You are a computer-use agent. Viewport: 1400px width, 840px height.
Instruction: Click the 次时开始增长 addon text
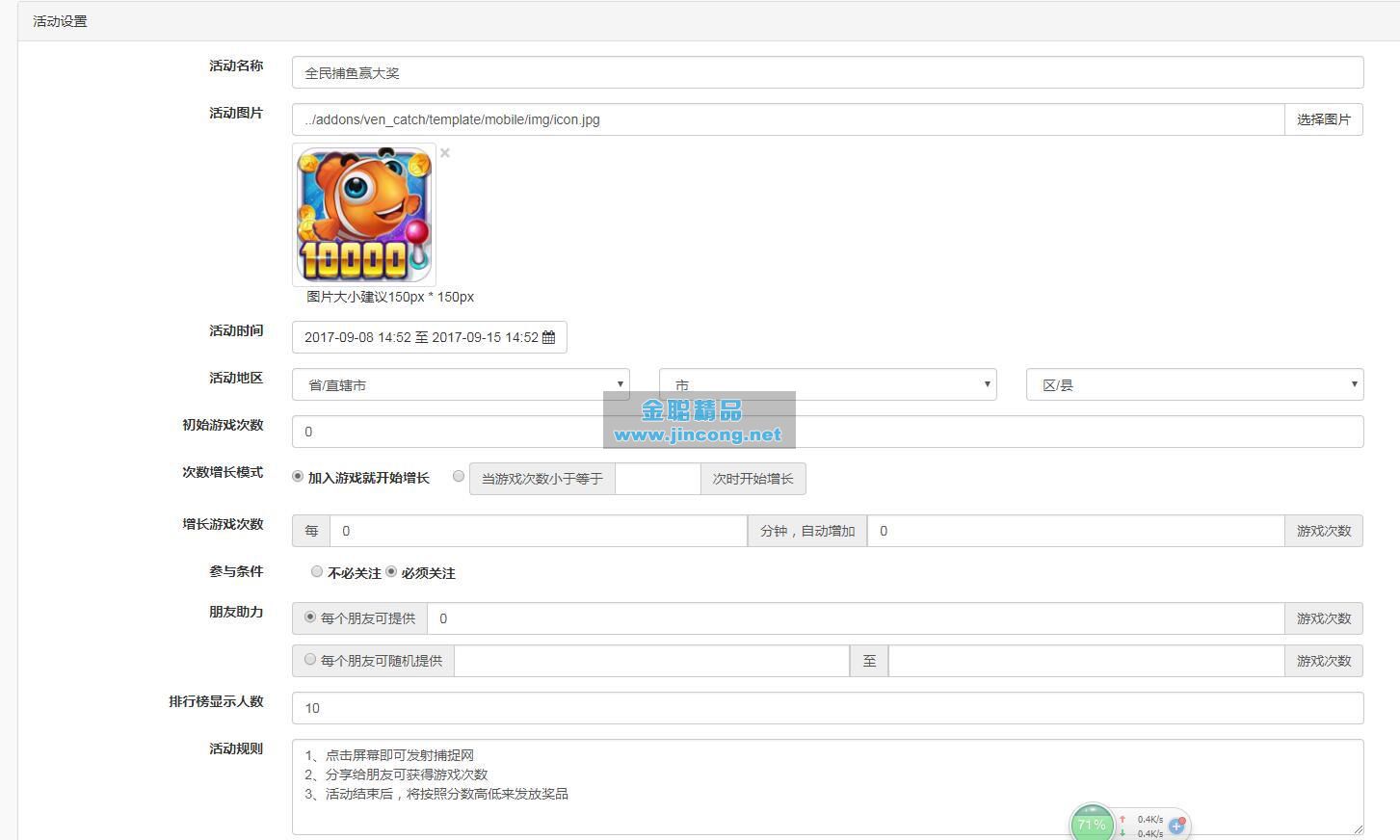pyautogui.click(x=753, y=479)
